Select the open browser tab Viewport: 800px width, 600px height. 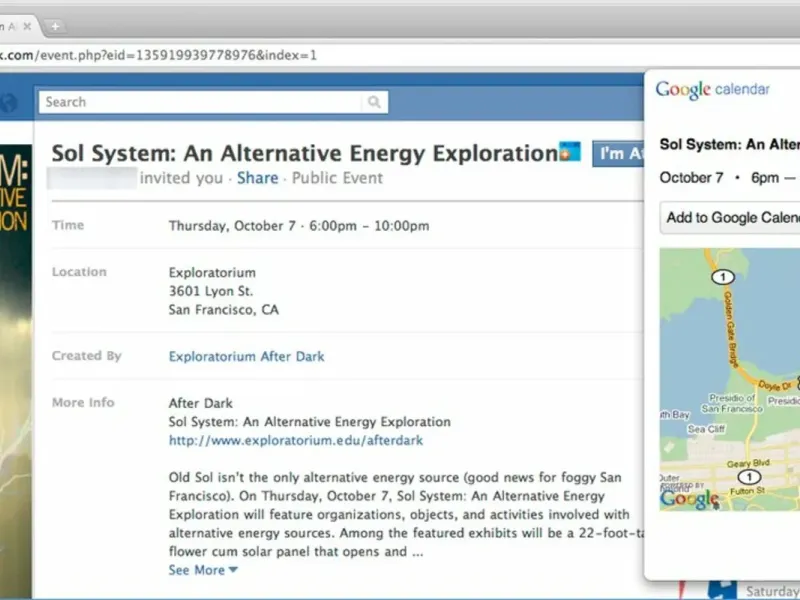point(8,25)
